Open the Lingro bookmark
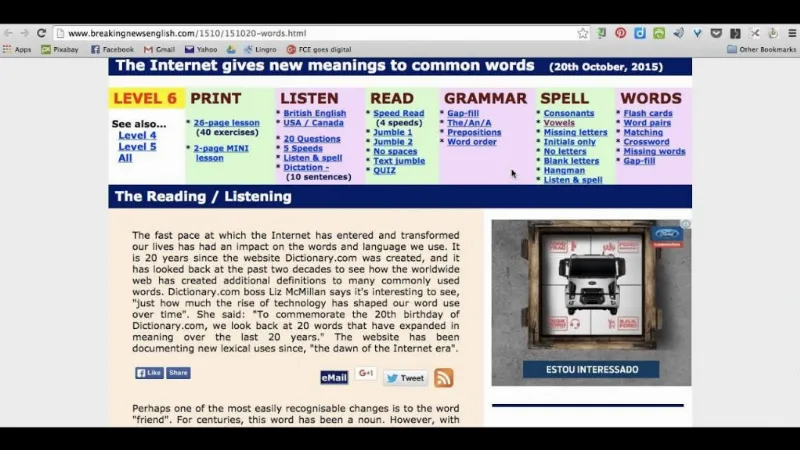The image size is (800, 450). point(260,49)
